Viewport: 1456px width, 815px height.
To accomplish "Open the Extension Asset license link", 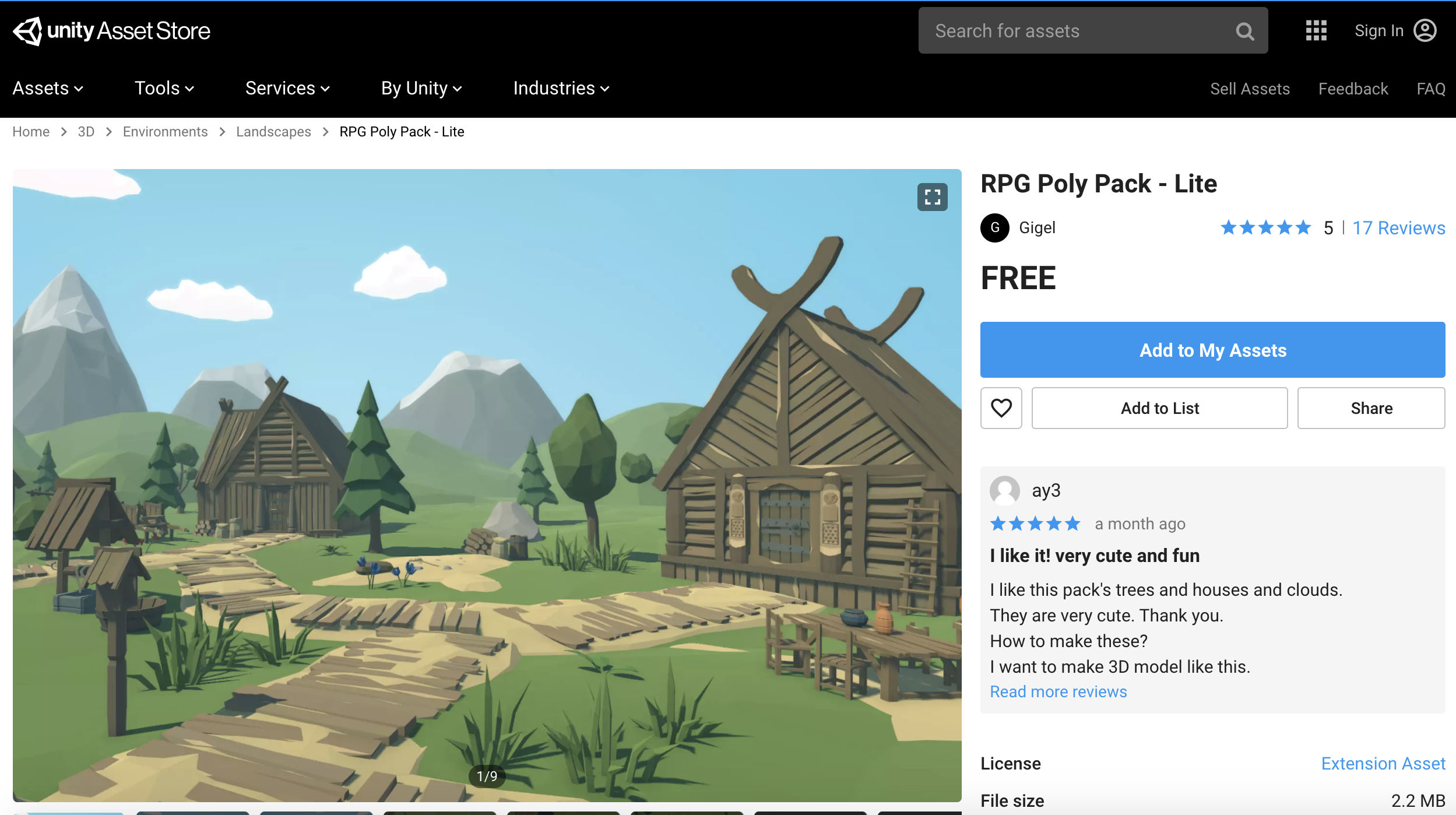I will tap(1383, 764).
